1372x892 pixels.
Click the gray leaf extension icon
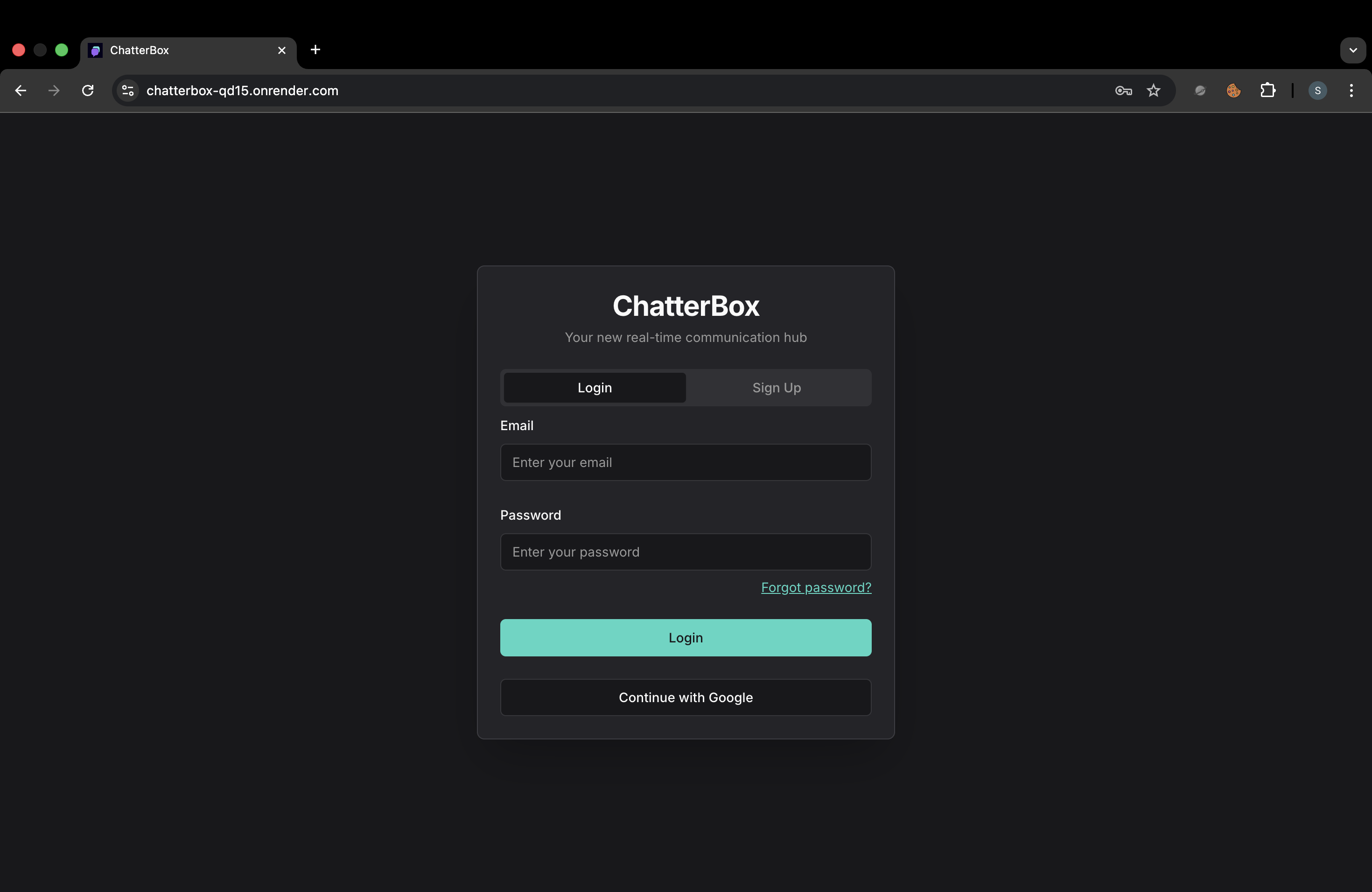click(1200, 91)
